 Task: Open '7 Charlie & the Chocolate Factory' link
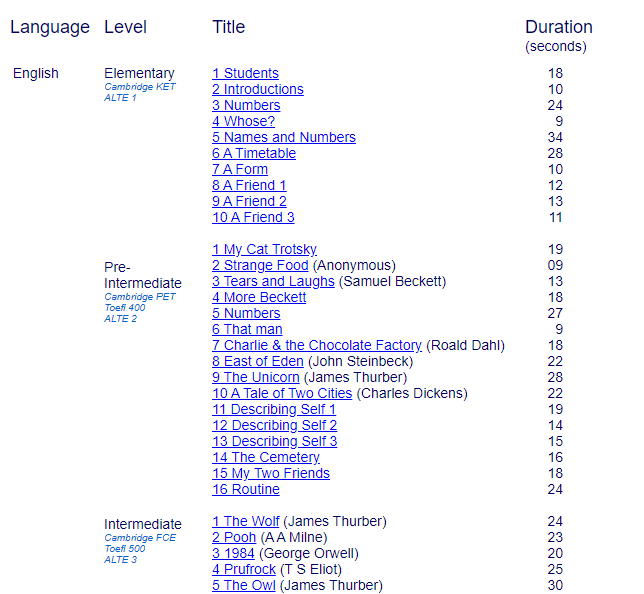317,345
